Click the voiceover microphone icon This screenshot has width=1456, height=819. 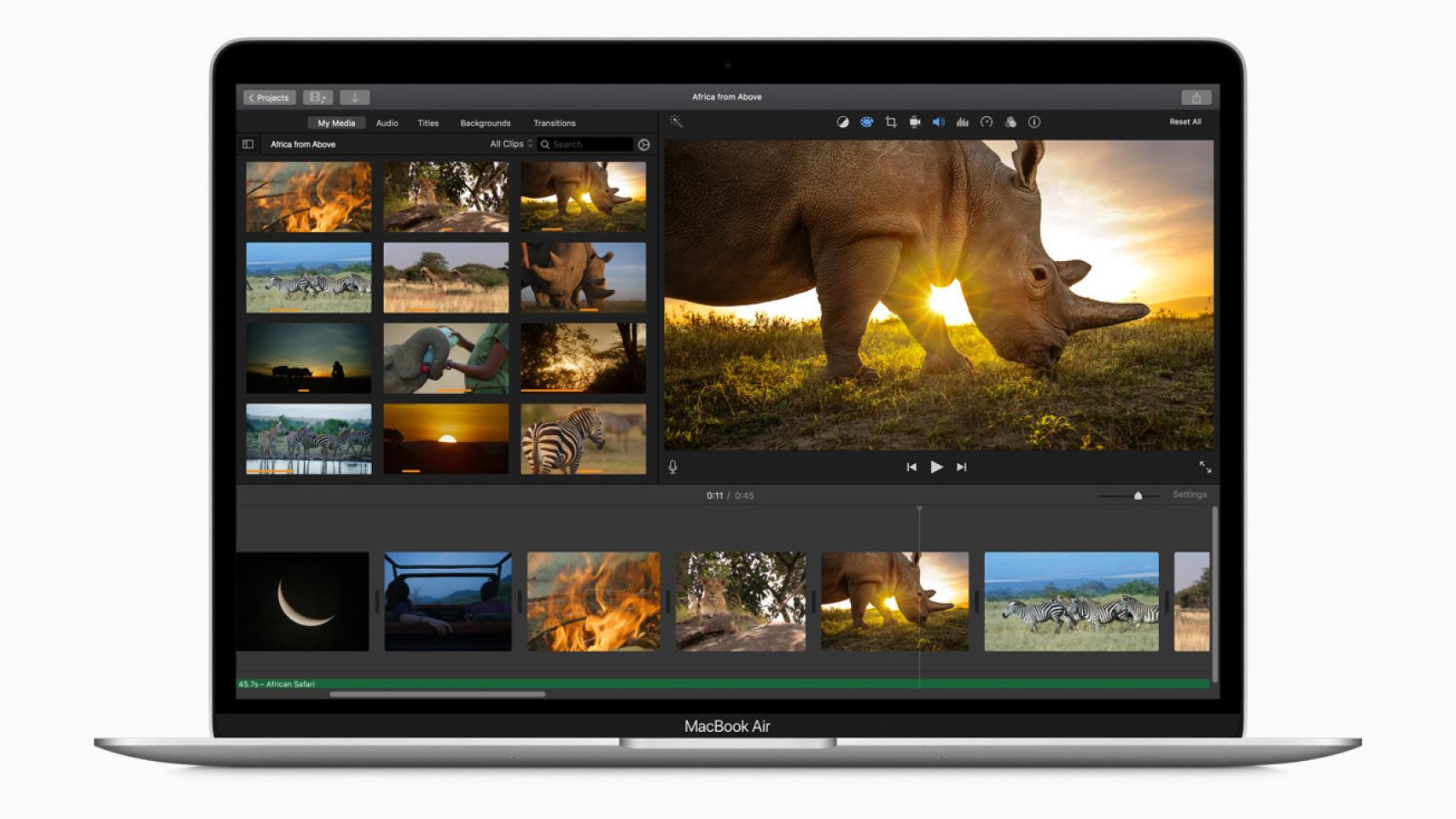point(673,467)
